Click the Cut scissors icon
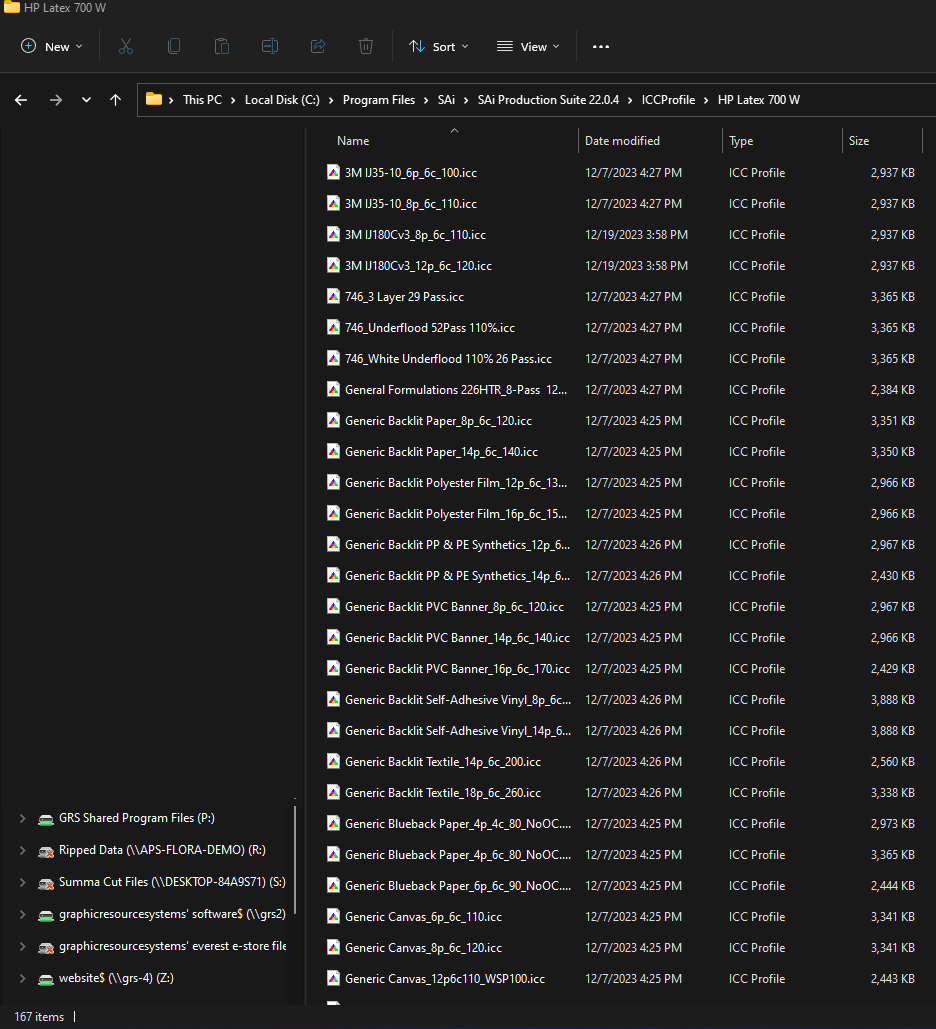The height and width of the screenshot is (1029, 936). pos(125,47)
